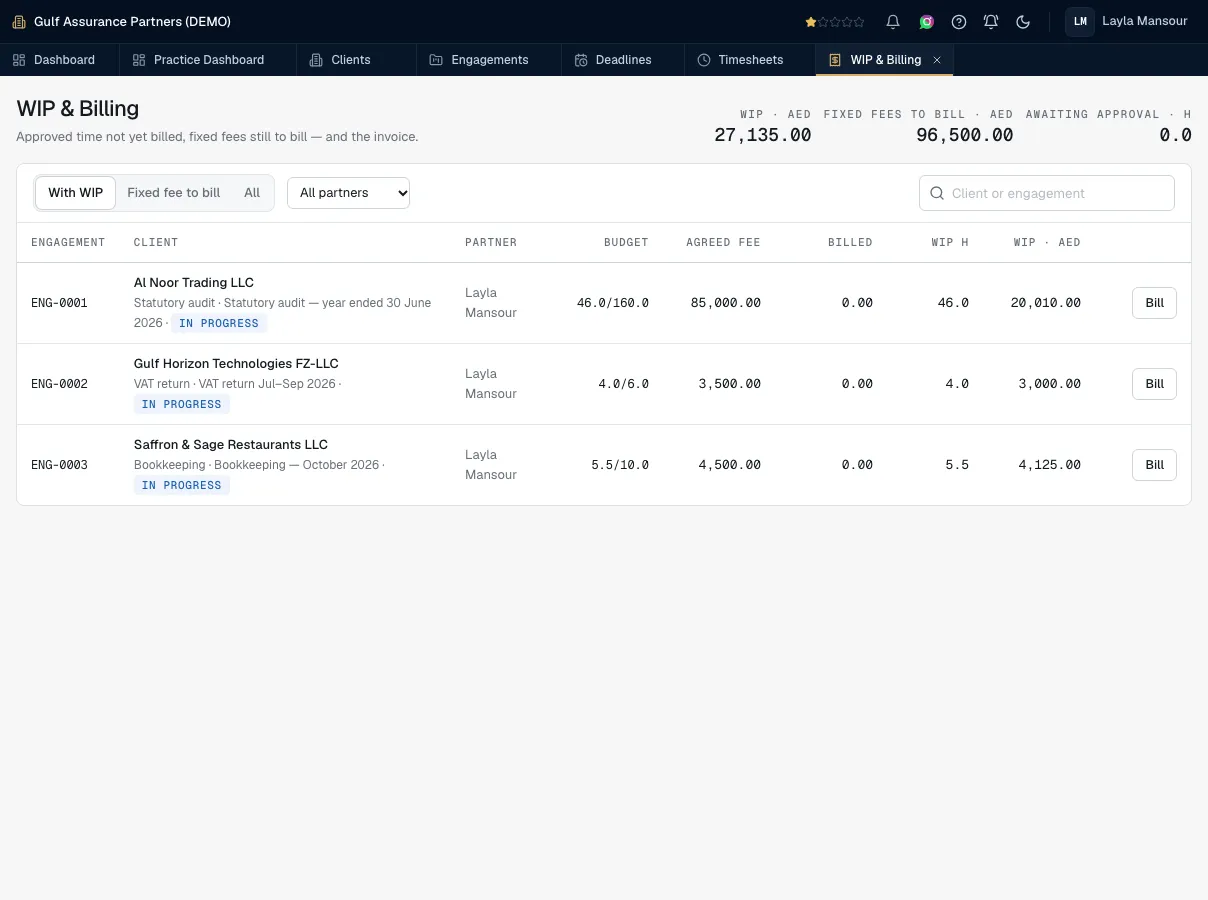The height and width of the screenshot is (900, 1208).
Task: Click the 5.5/10.0 budget value
Action: pyautogui.click(x=620, y=465)
